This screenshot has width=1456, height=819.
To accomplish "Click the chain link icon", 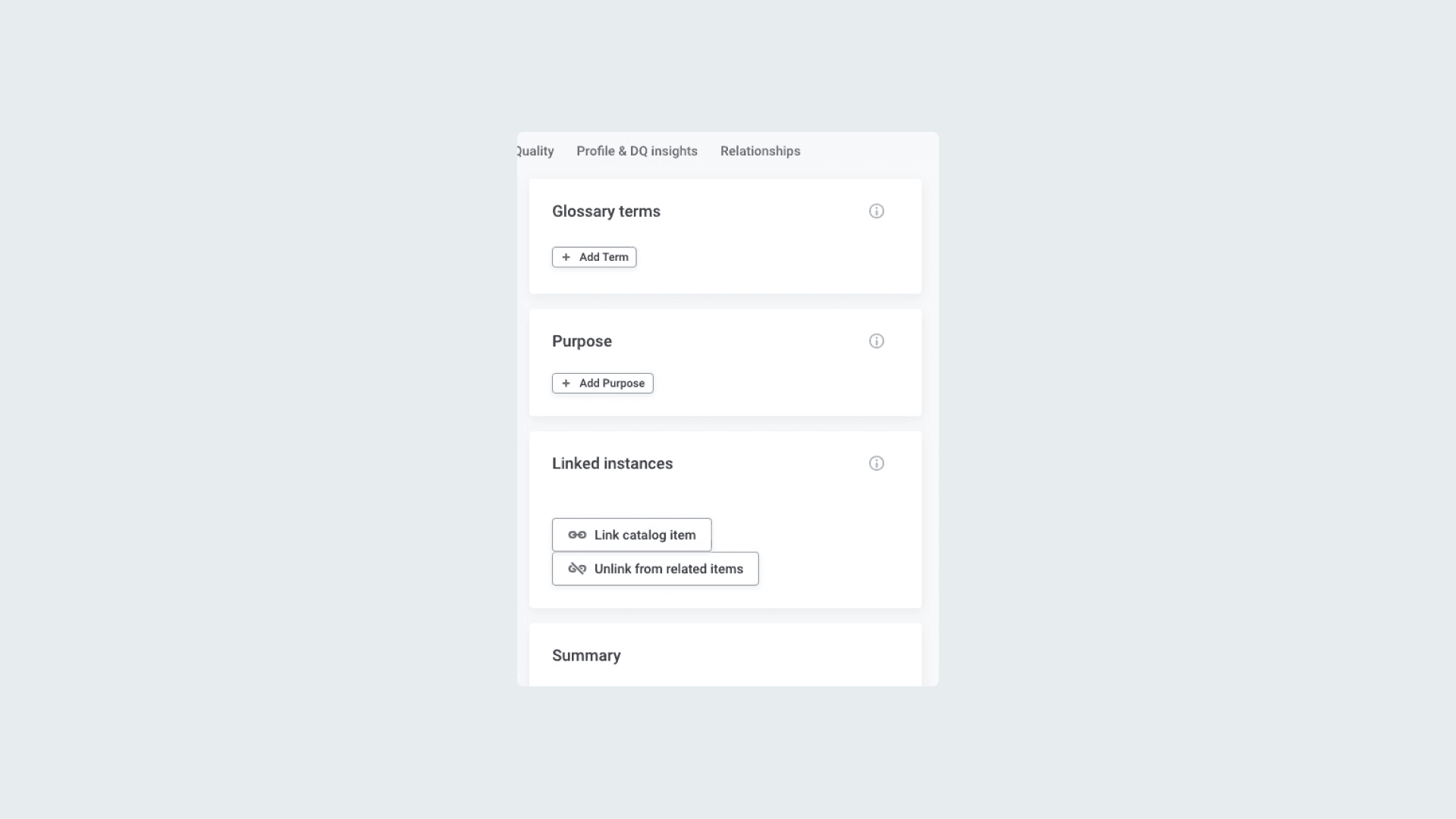I will pyautogui.click(x=577, y=535).
